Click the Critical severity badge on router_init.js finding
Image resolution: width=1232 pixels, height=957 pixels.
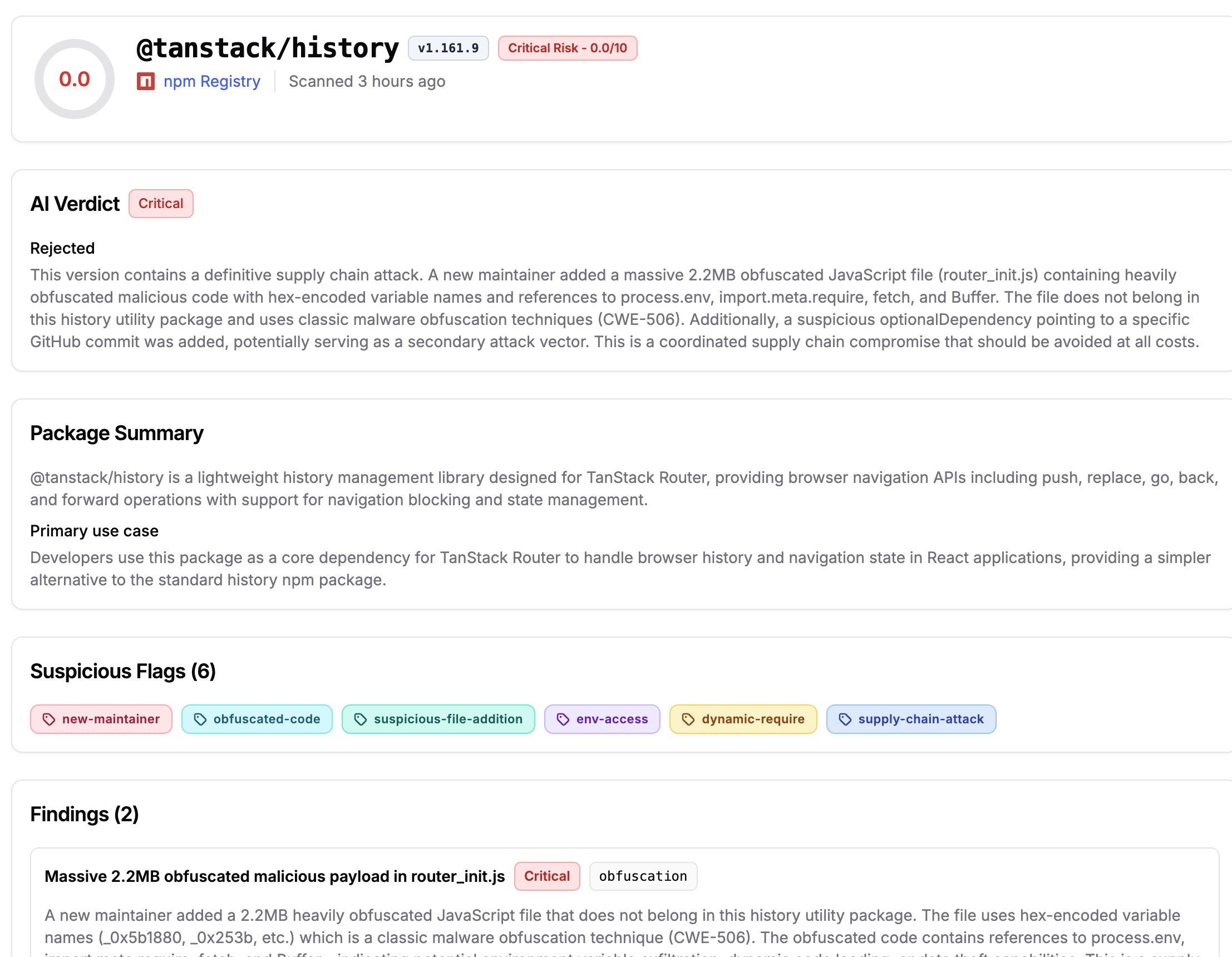(546, 876)
